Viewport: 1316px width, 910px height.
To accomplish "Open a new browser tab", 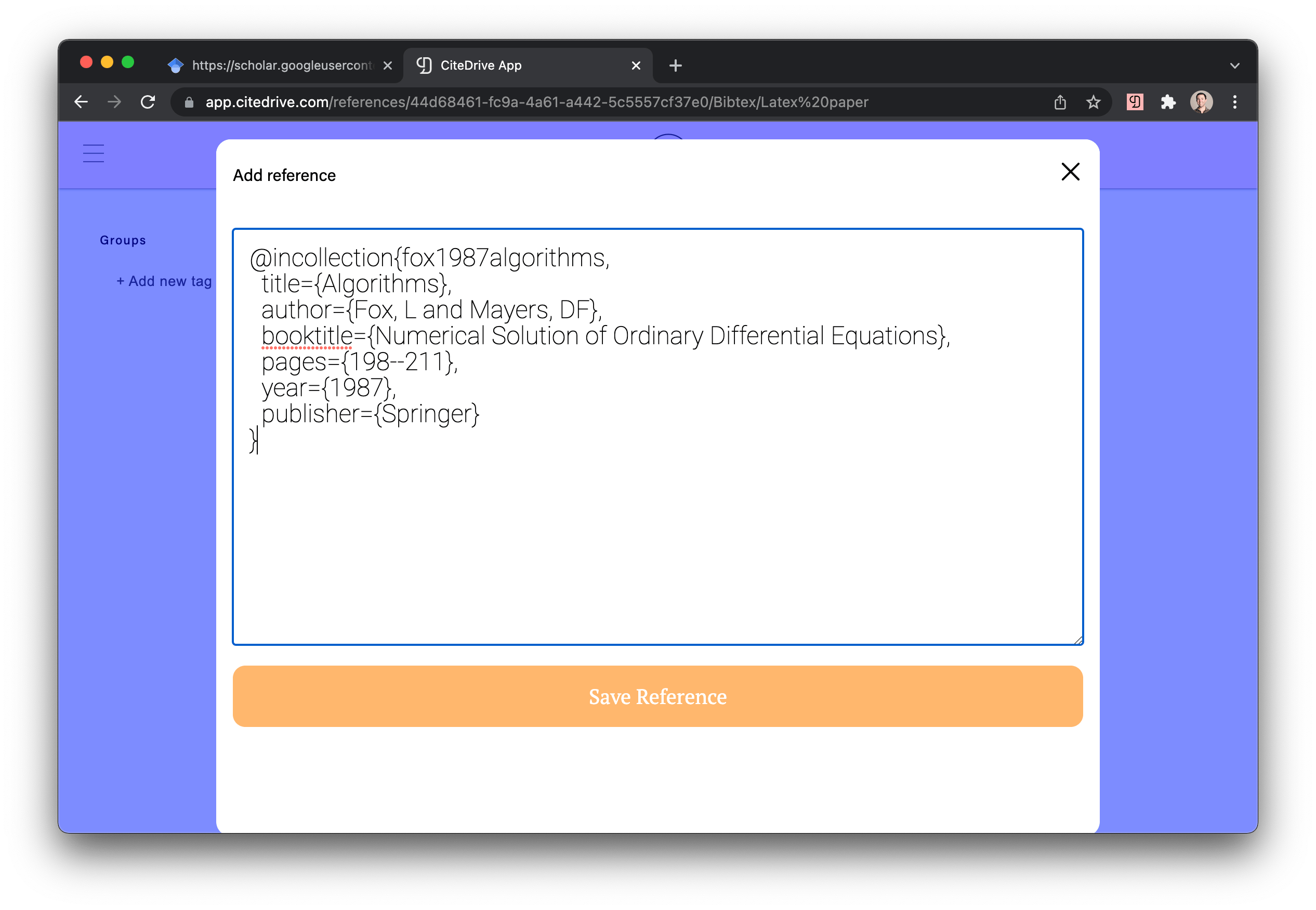I will click(x=675, y=65).
